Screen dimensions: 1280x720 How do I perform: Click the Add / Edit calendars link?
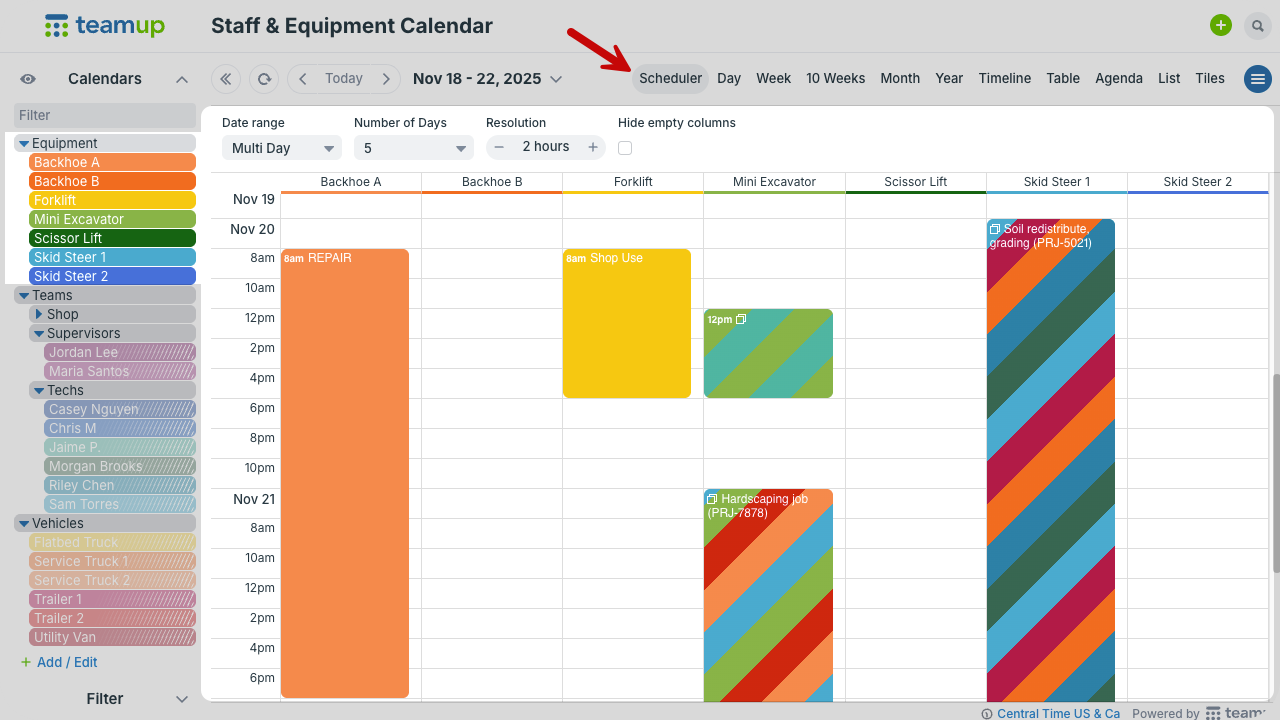(67, 662)
